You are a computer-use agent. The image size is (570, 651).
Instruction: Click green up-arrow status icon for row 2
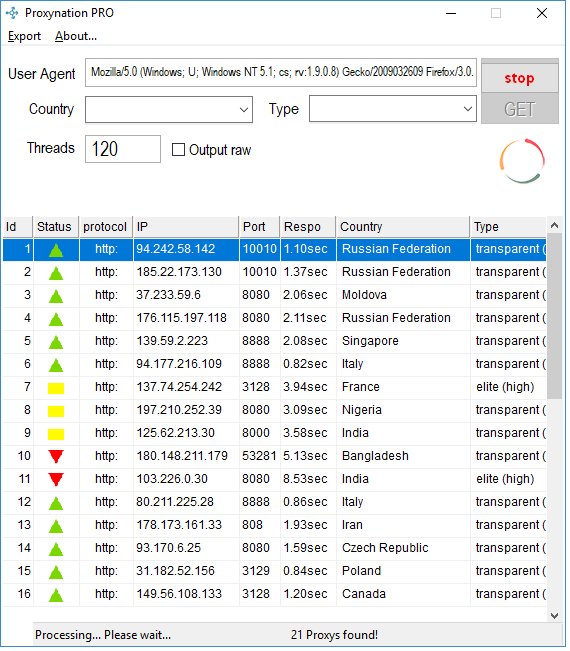point(56,273)
